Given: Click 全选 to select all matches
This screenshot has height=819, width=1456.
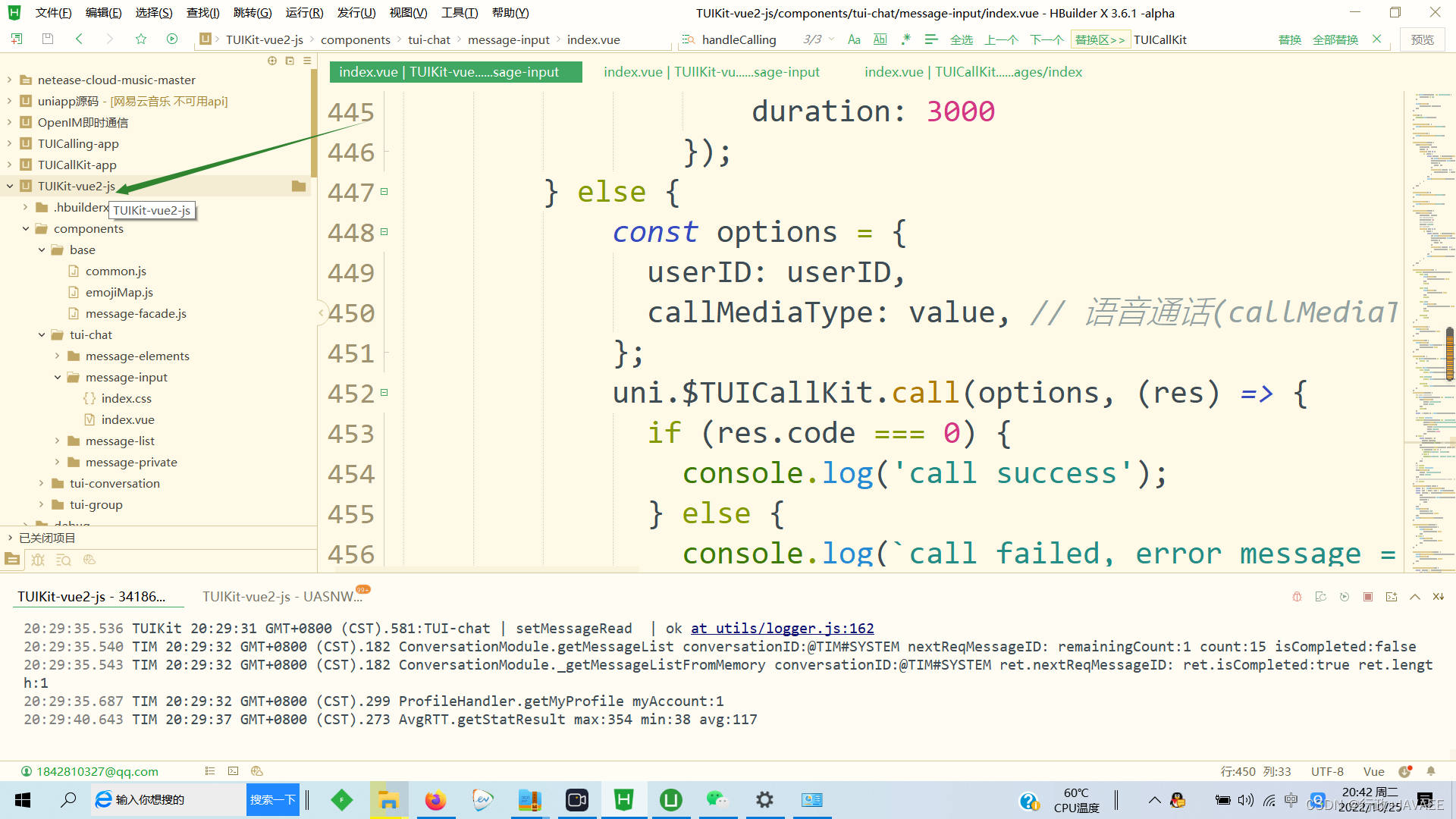Looking at the screenshot, I should [x=962, y=39].
